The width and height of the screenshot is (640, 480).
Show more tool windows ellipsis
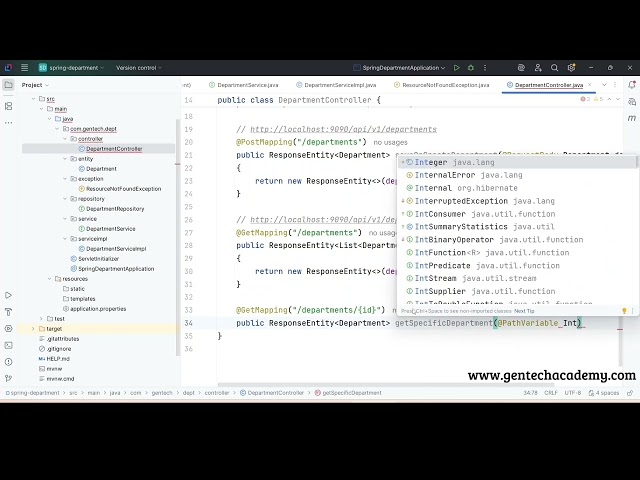click(8, 122)
